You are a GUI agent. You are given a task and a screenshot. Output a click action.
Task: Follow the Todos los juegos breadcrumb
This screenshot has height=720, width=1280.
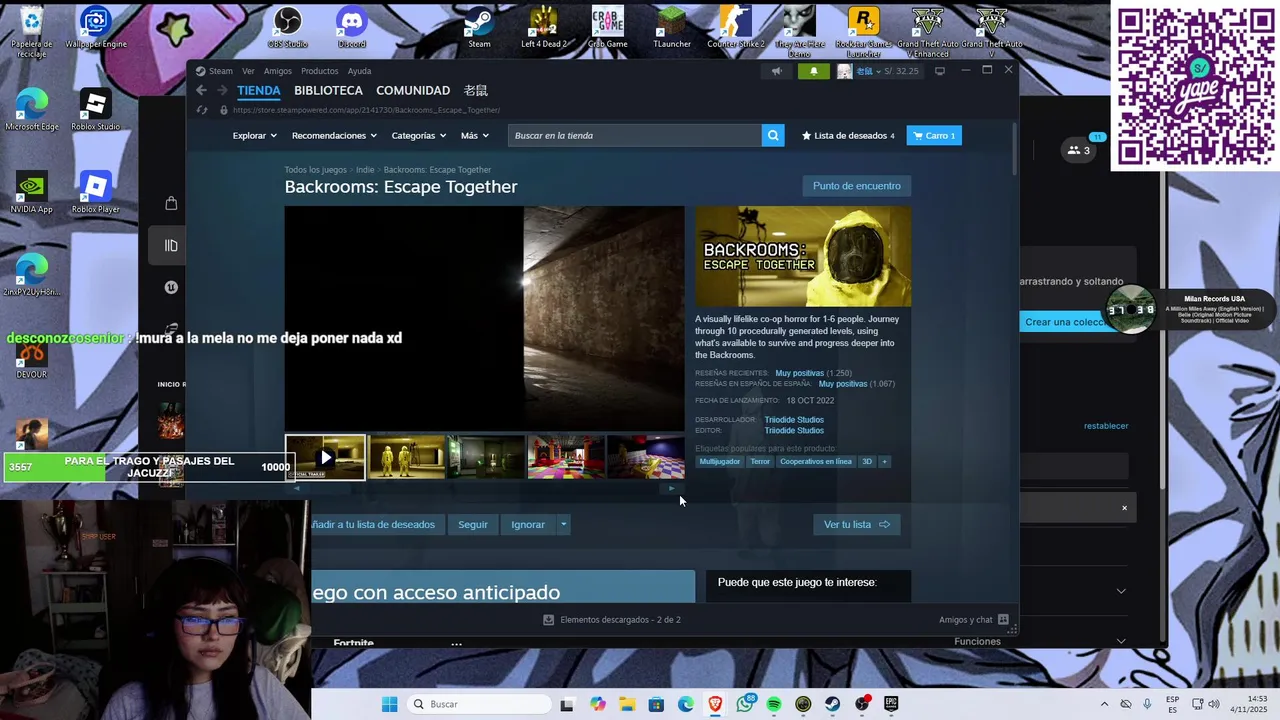coord(315,170)
